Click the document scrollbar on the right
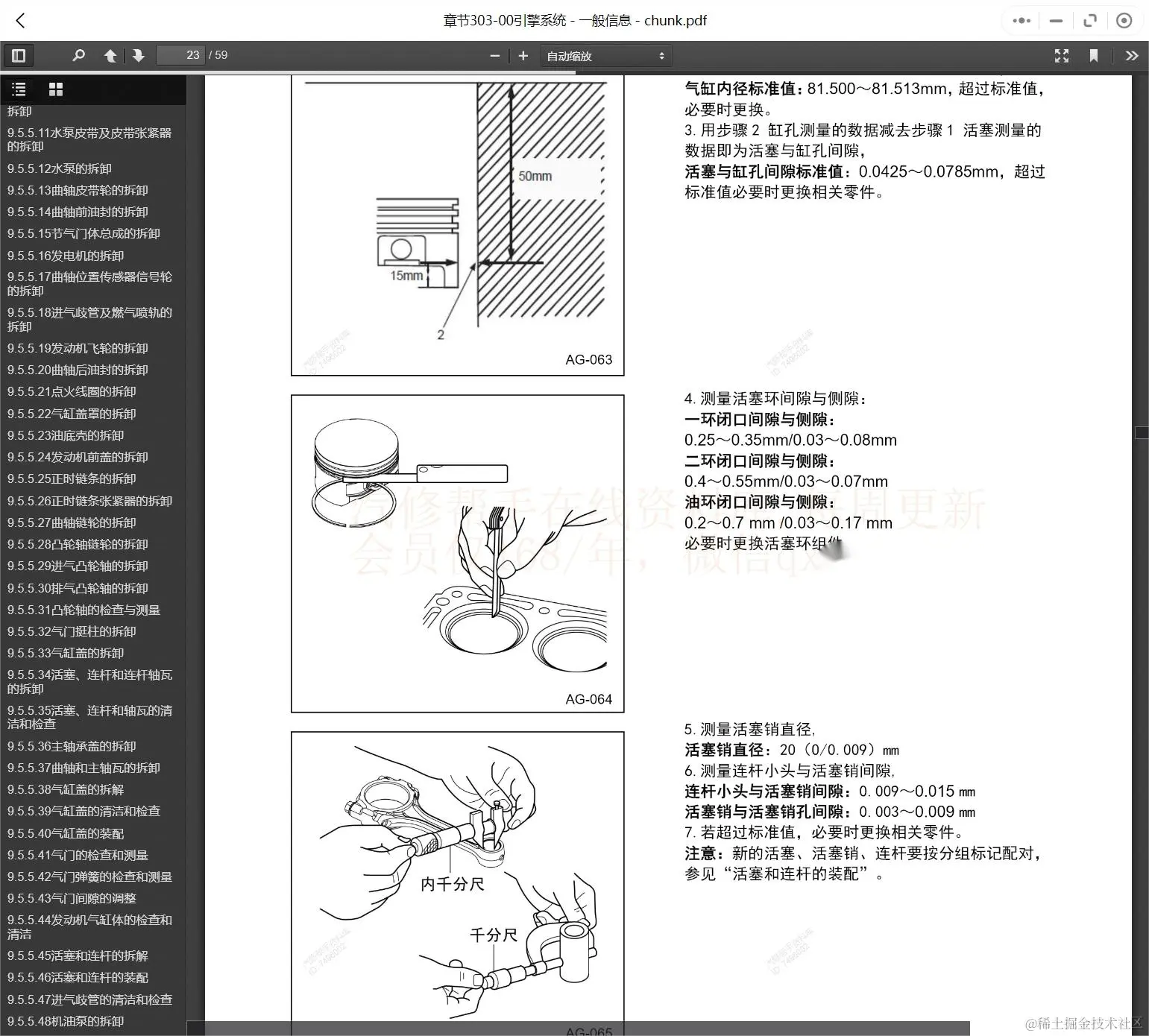The height and width of the screenshot is (1036, 1149). [x=1142, y=432]
